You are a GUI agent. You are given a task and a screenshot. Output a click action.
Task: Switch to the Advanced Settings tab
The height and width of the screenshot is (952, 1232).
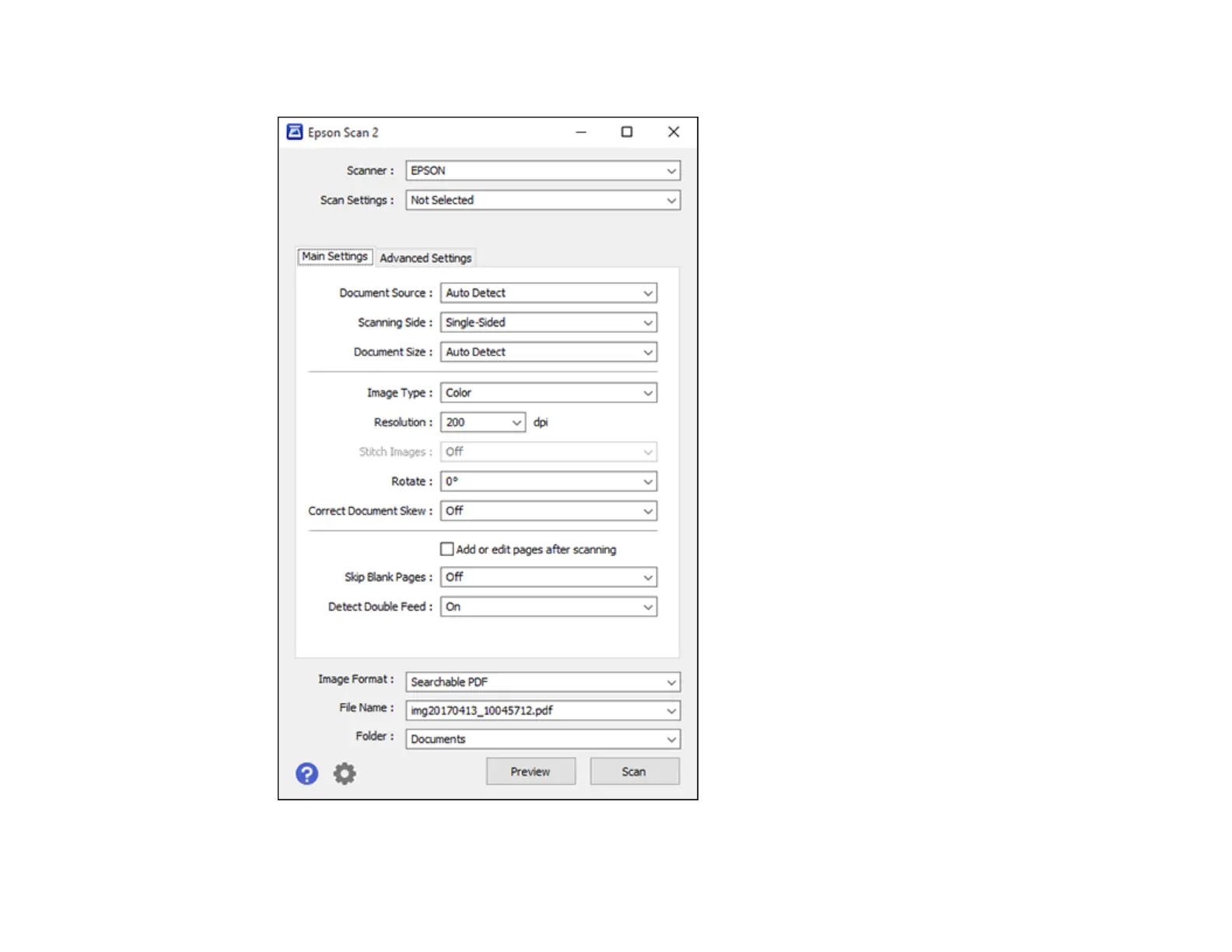425,258
